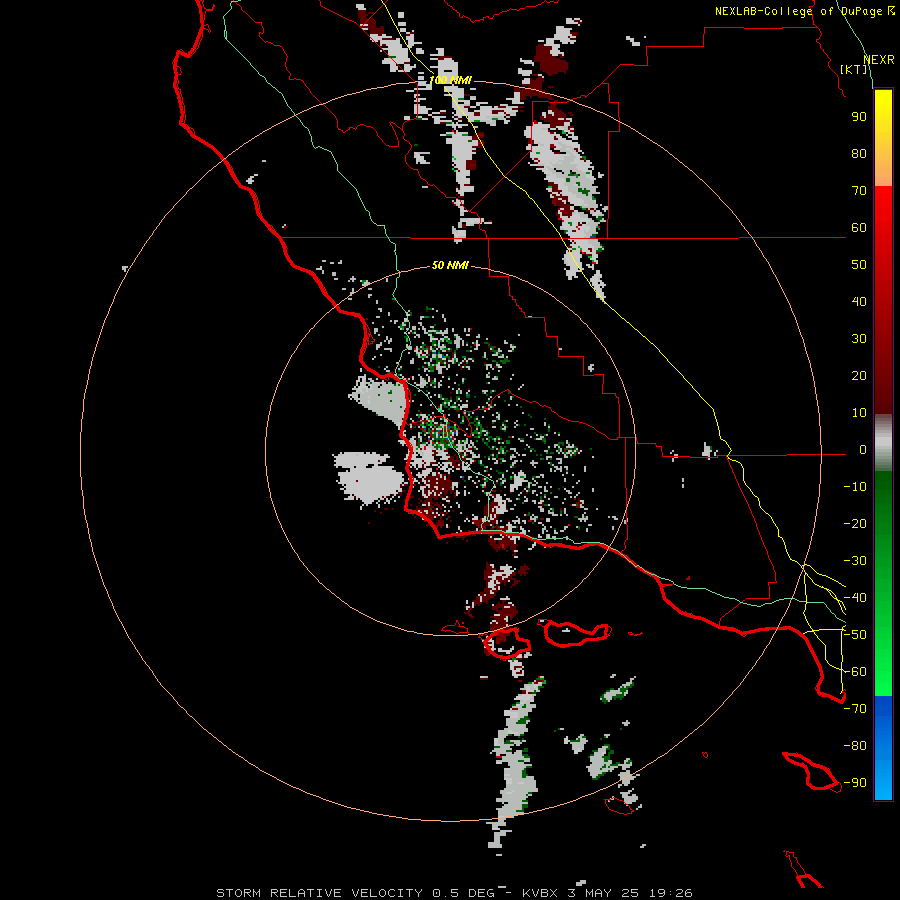Select the 100 NMI range ring label
This screenshot has height=900, width=900.
pos(451,80)
